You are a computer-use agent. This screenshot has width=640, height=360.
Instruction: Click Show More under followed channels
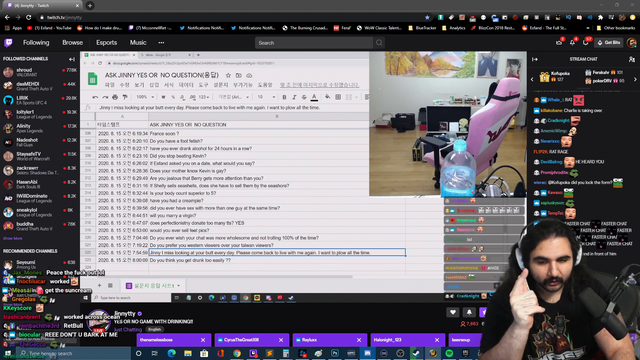click(13, 238)
